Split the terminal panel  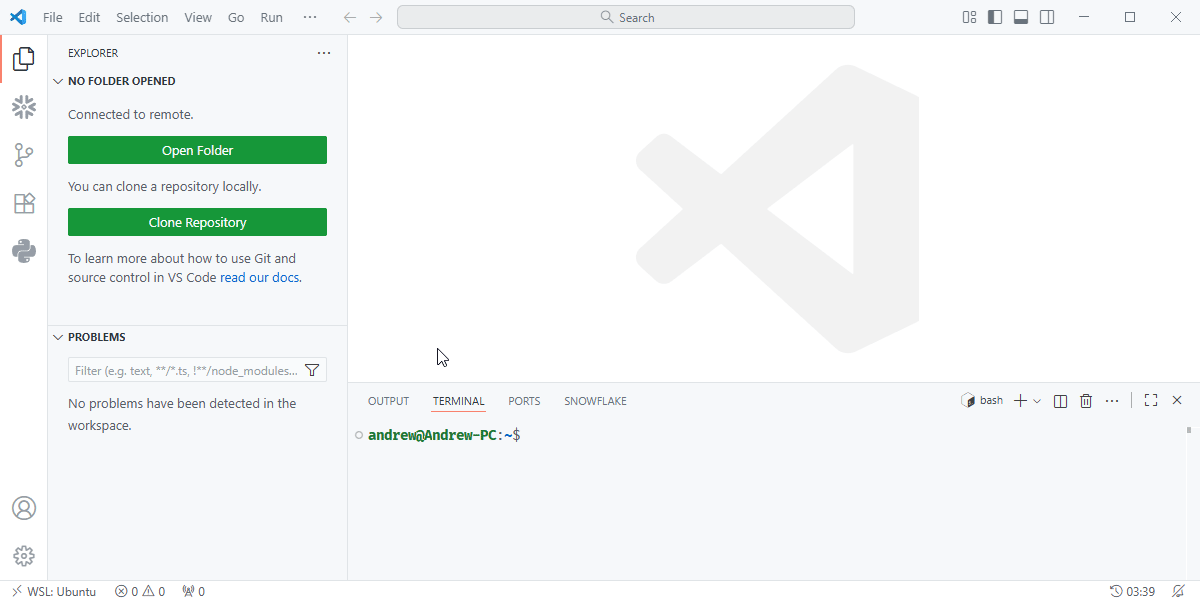(x=1060, y=400)
